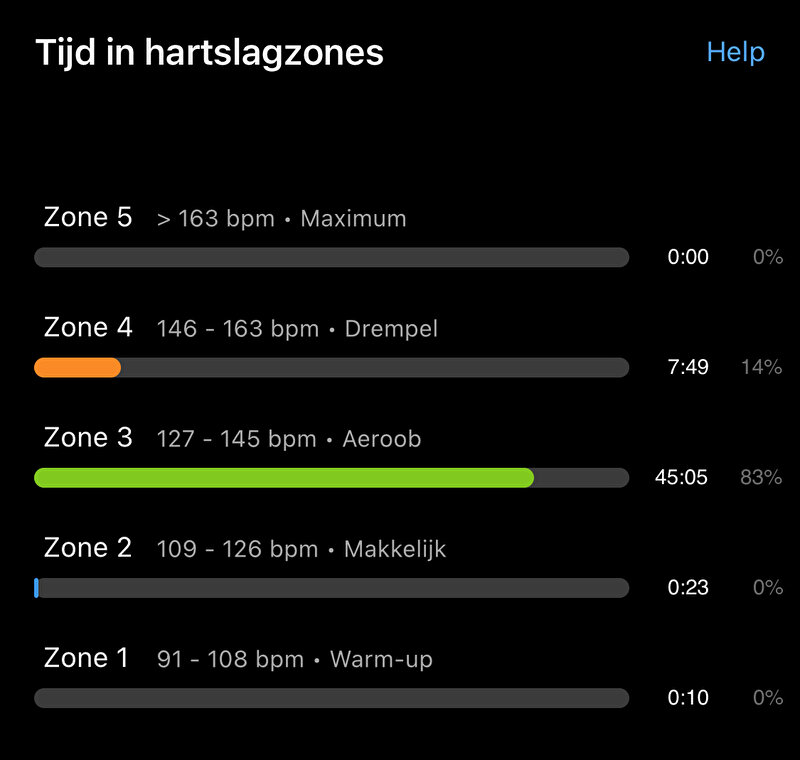Tap the 0:23 time value
The height and width of the screenshot is (760, 800).
688,588
